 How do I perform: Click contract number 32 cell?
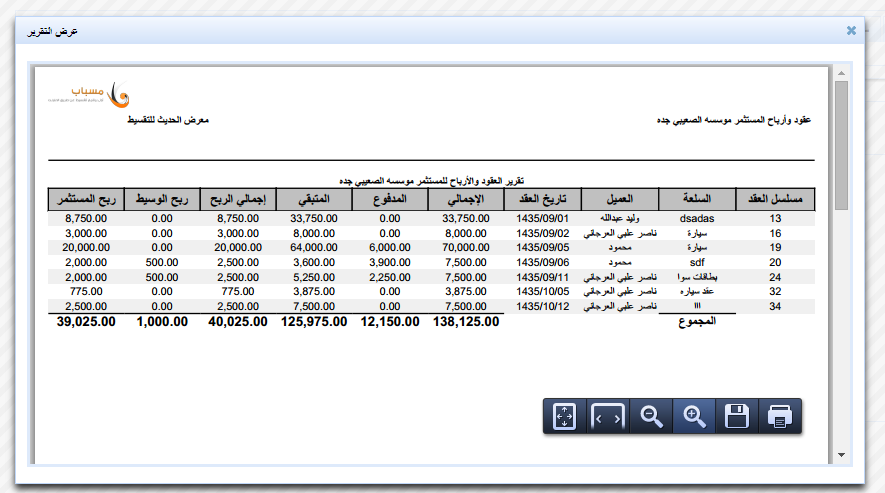(x=775, y=291)
